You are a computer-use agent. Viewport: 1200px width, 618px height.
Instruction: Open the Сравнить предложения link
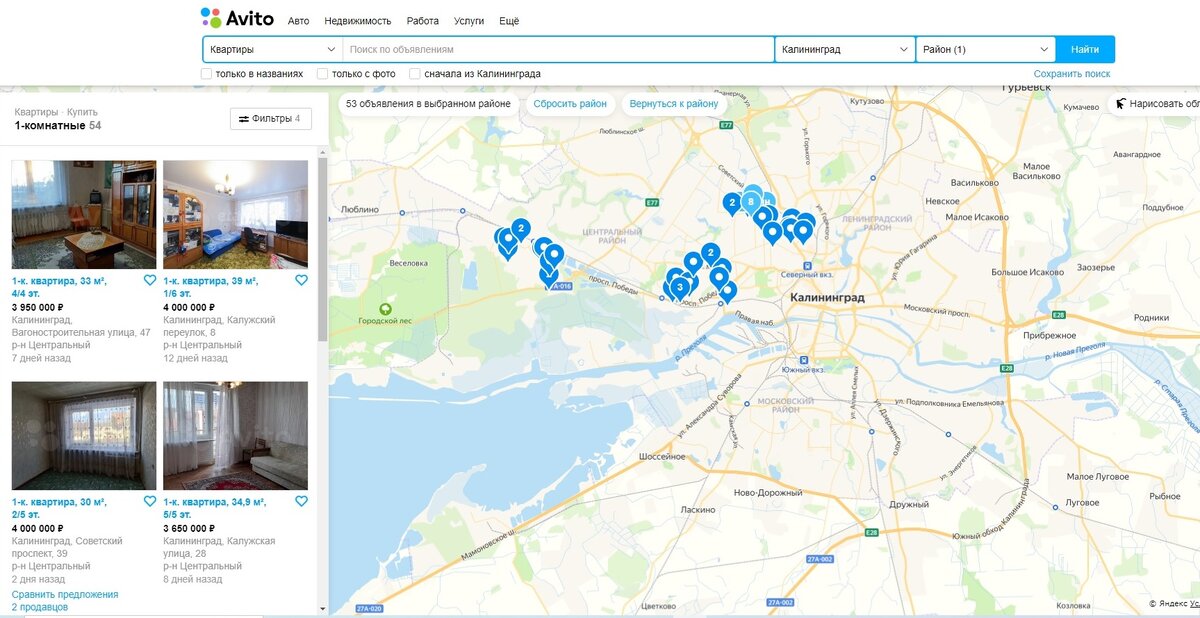(x=65, y=594)
